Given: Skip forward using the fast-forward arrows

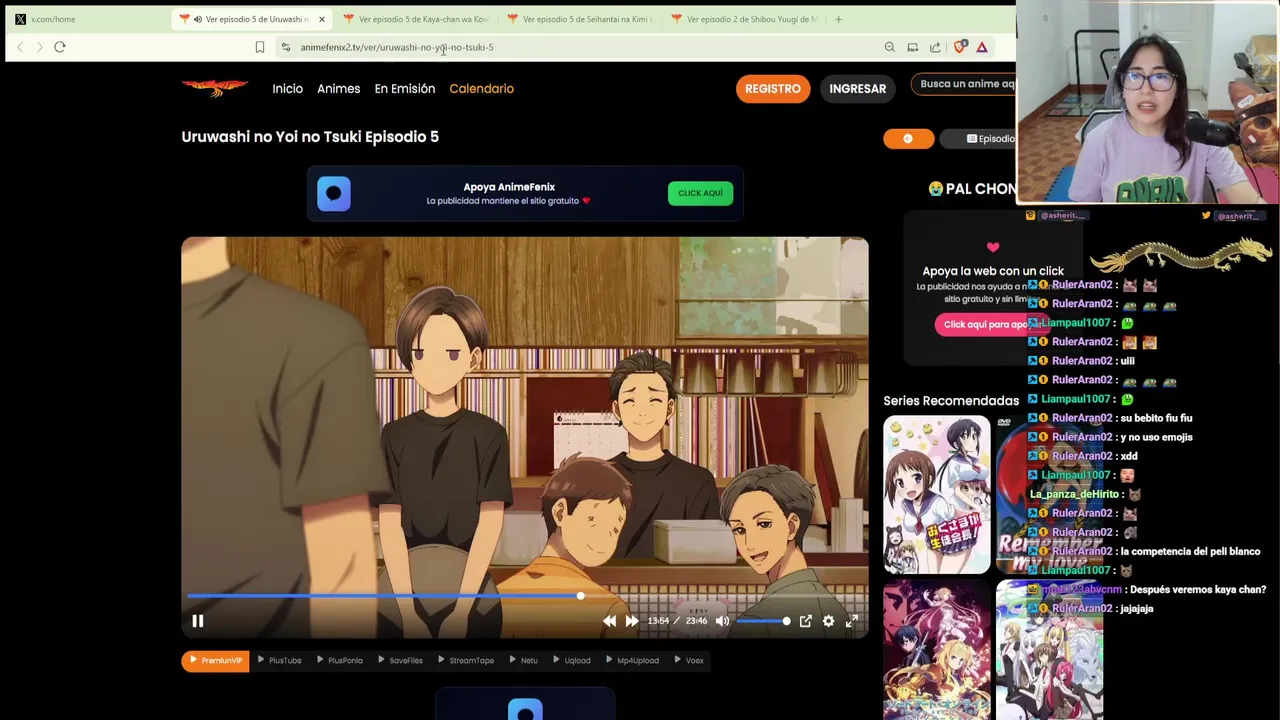Looking at the screenshot, I should (x=632, y=621).
